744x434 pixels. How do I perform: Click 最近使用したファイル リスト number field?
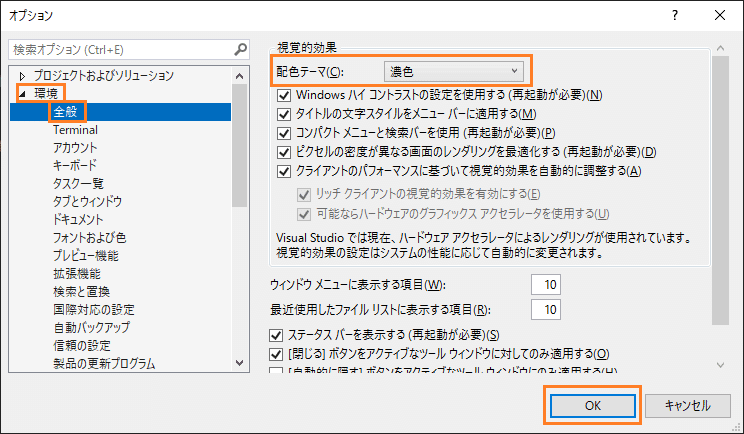point(546,310)
